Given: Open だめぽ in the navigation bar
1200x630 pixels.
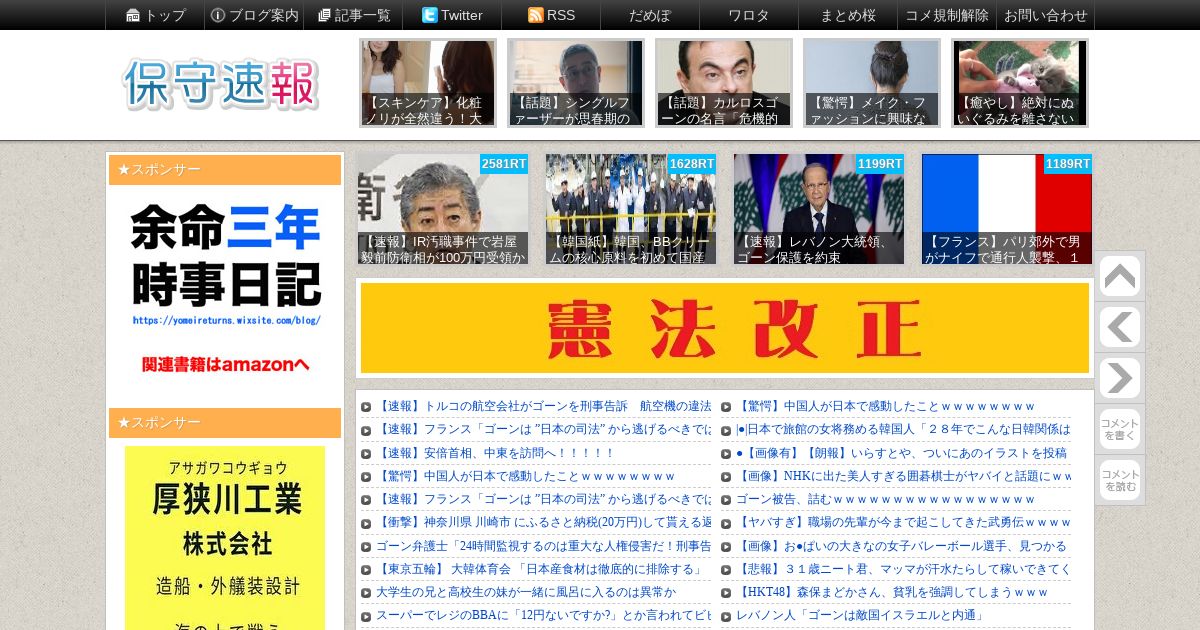Looking at the screenshot, I should tap(650, 15).
